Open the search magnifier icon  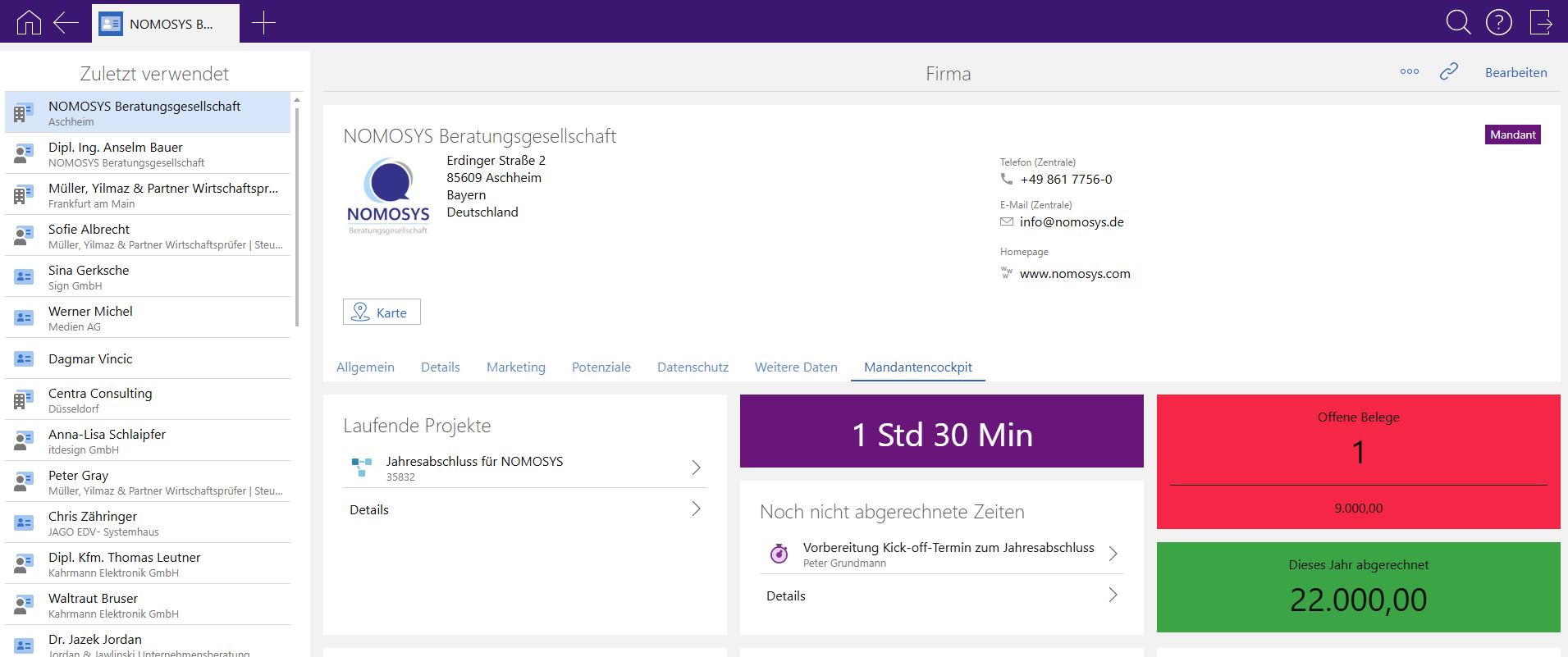click(1458, 22)
